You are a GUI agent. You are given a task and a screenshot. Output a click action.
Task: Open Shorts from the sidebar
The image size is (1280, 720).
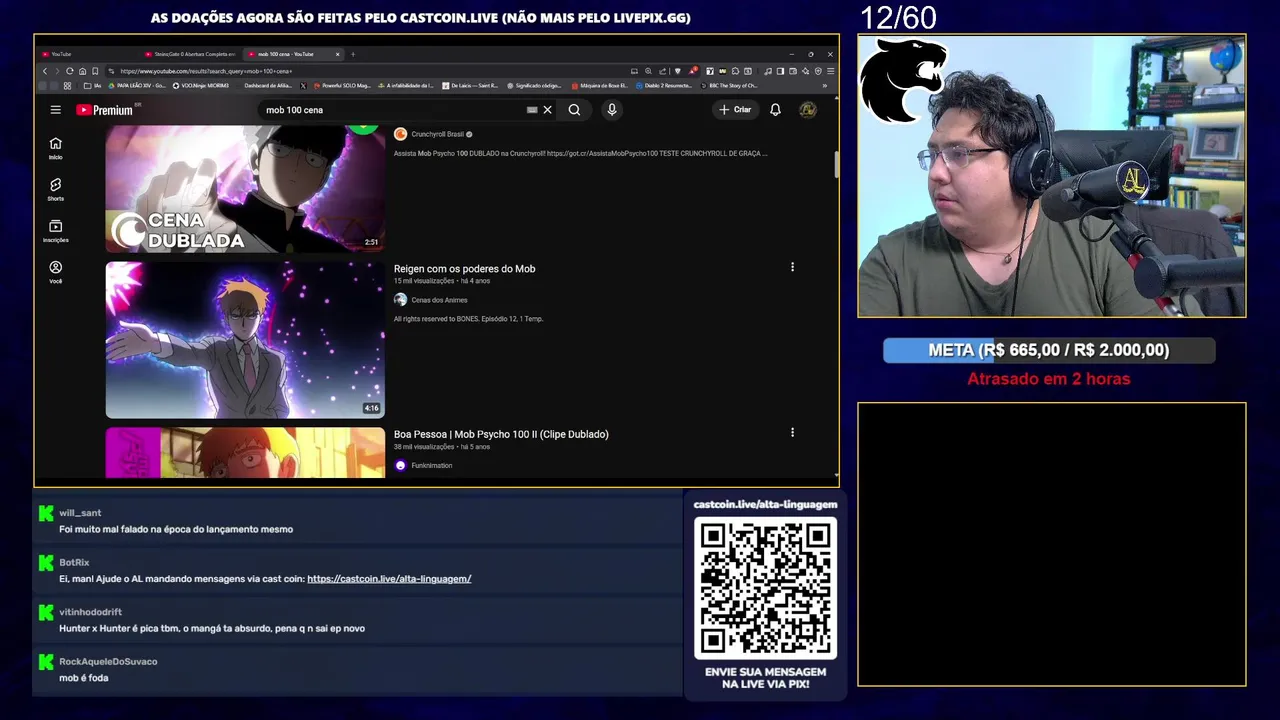point(56,189)
